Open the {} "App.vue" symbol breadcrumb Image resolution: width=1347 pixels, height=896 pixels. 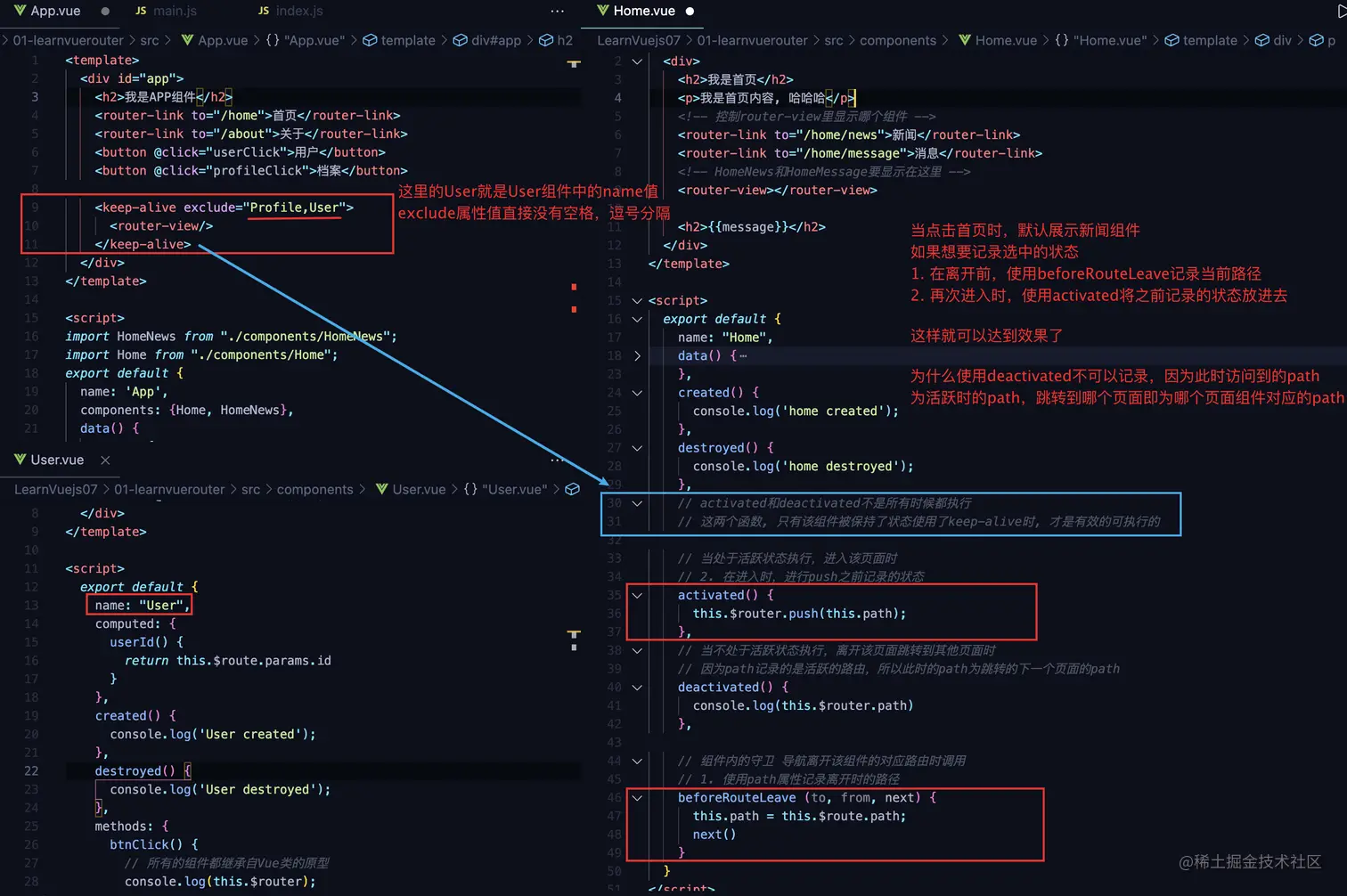tap(305, 40)
